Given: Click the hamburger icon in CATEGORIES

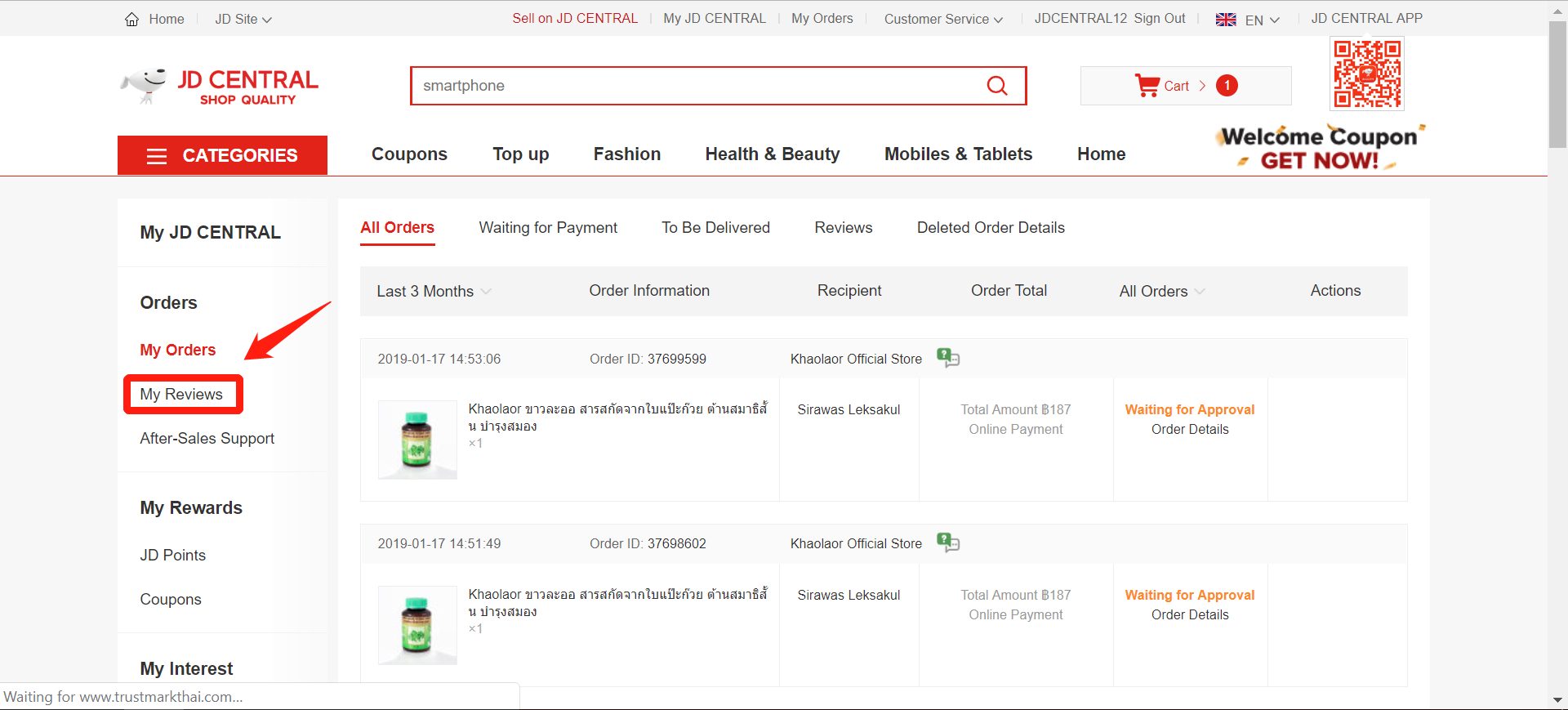Looking at the screenshot, I should [x=157, y=156].
